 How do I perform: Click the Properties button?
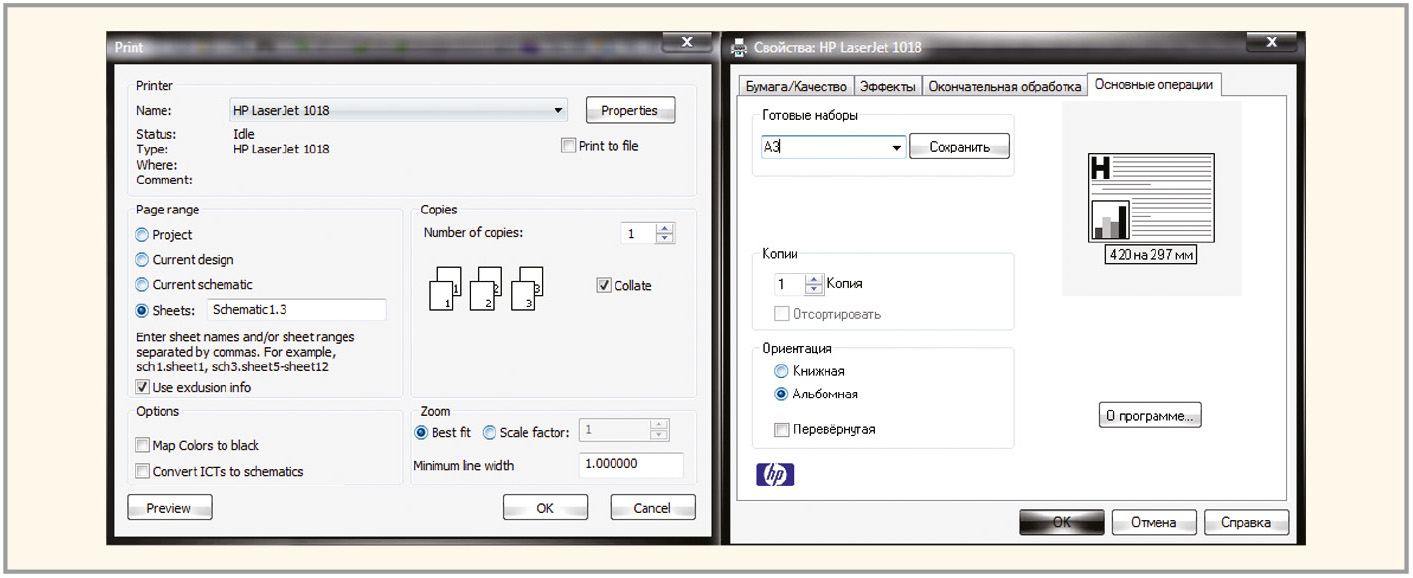(630, 111)
